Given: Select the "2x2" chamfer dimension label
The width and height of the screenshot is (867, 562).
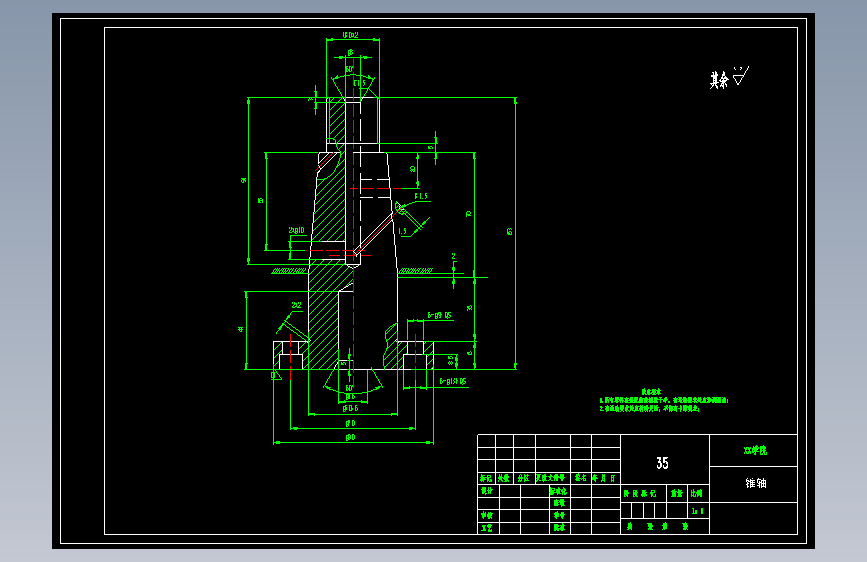Looking at the screenshot, I should click(x=296, y=305).
